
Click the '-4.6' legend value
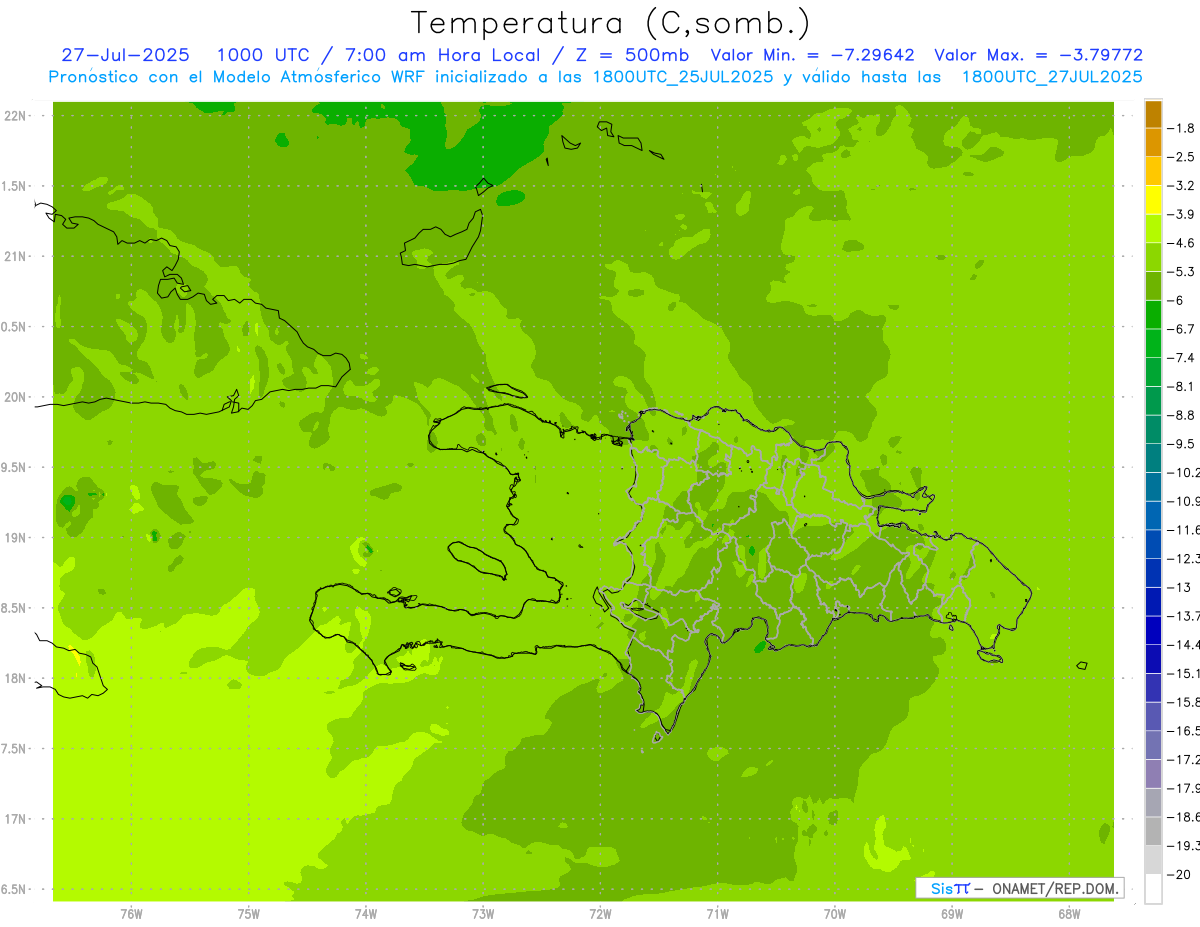coord(1182,243)
